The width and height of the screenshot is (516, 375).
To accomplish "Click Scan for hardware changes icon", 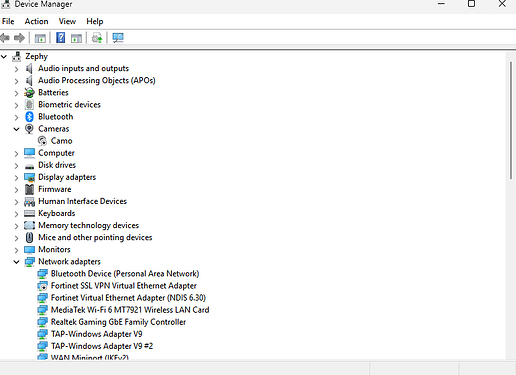I will click(118, 38).
